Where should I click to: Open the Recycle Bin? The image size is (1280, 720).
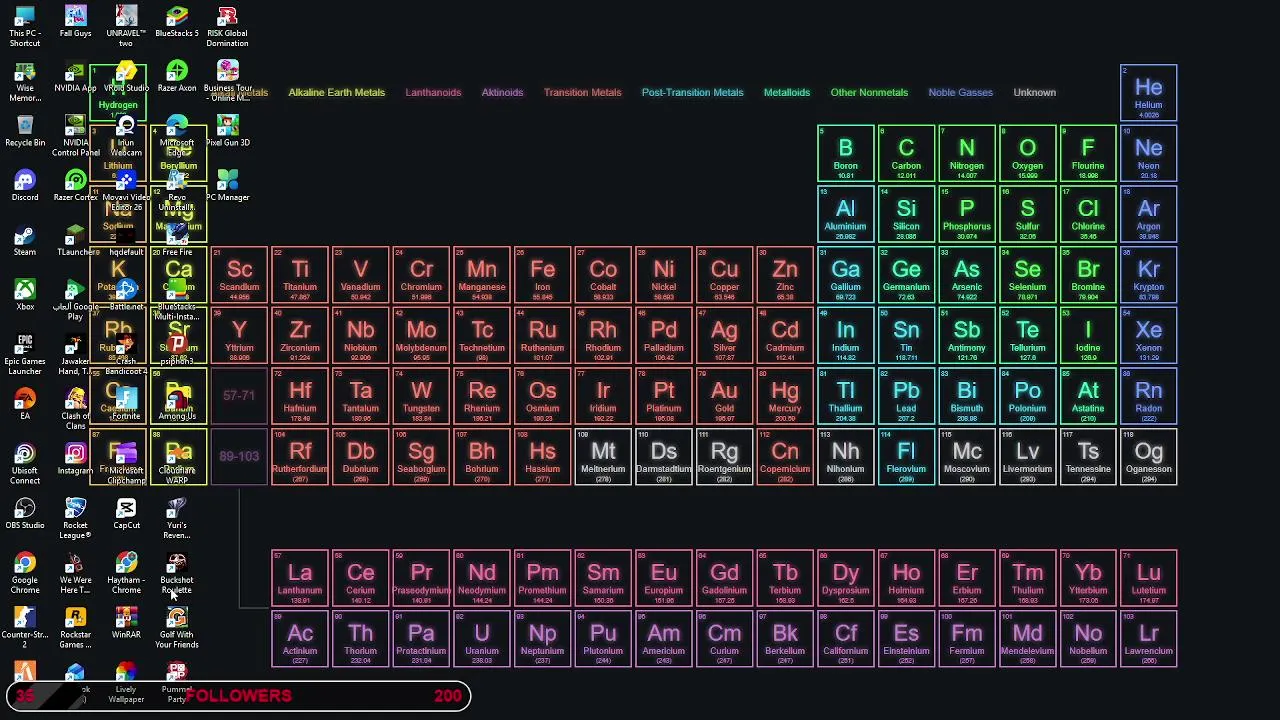click(x=25, y=131)
